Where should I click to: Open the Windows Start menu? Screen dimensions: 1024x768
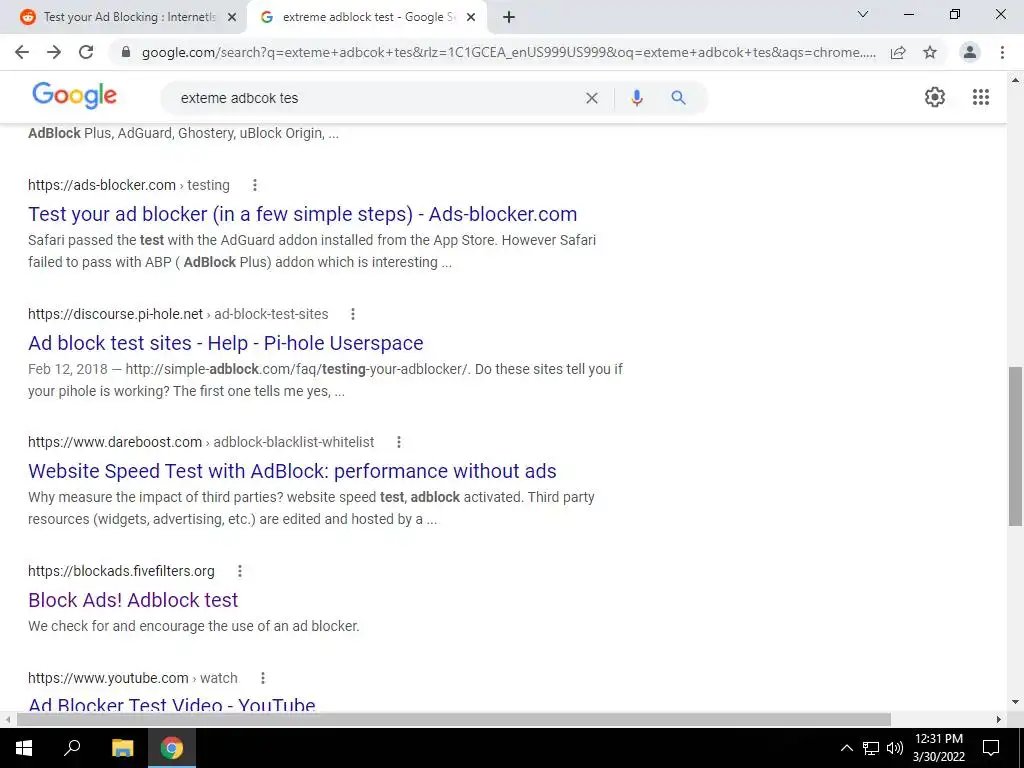point(24,748)
